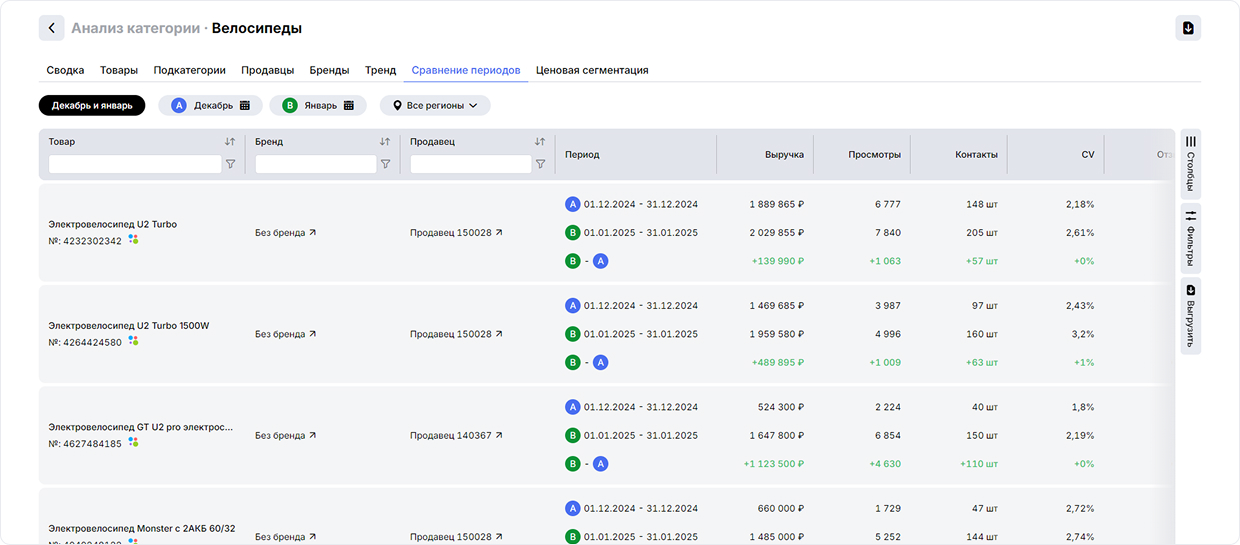Image resolution: width=1240 pixels, height=545 pixels.
Task: Click marketplace color icon beside №4232302342
Action: [133, 240]
